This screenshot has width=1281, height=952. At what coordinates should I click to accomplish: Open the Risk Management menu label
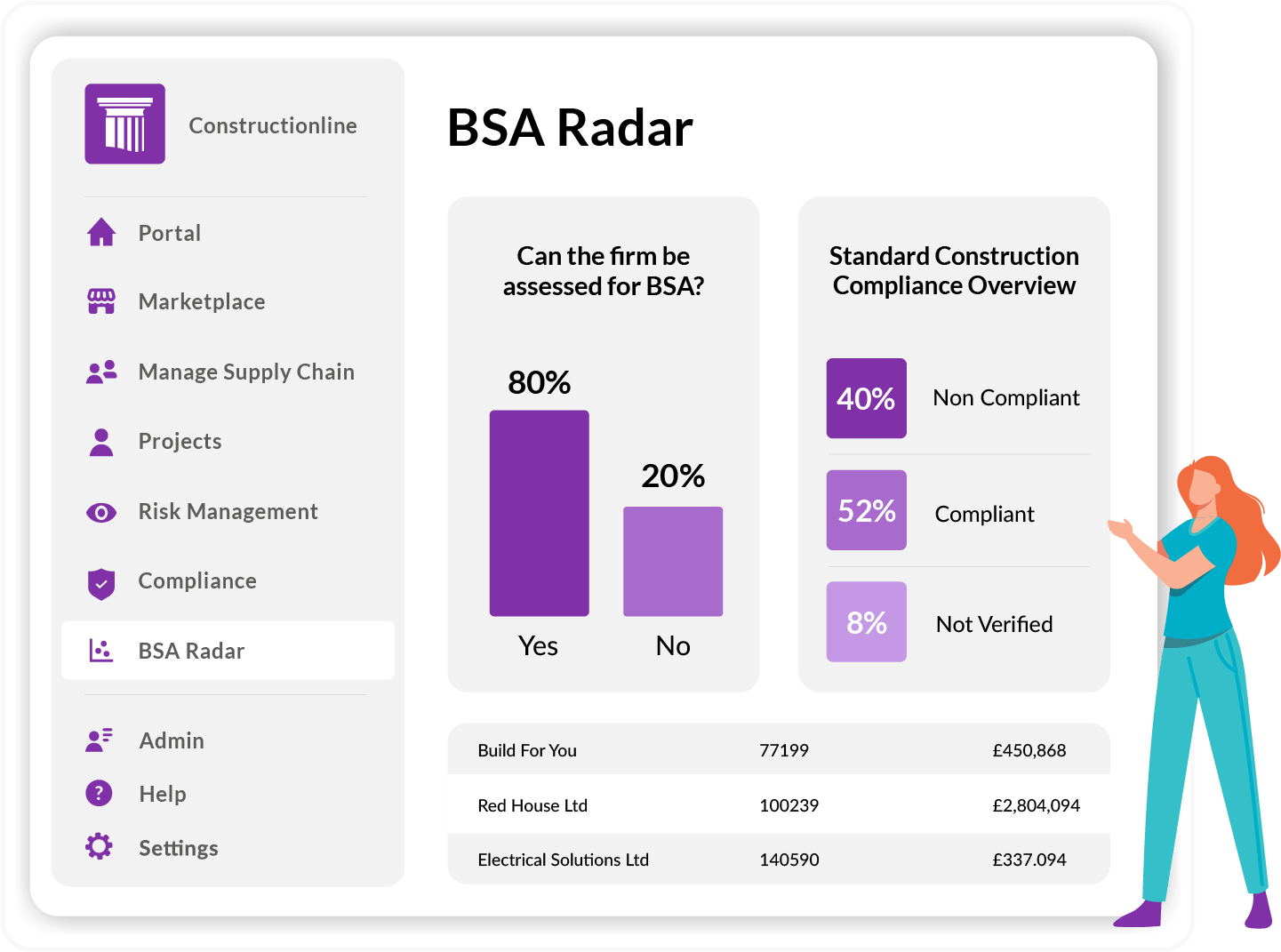228,511
